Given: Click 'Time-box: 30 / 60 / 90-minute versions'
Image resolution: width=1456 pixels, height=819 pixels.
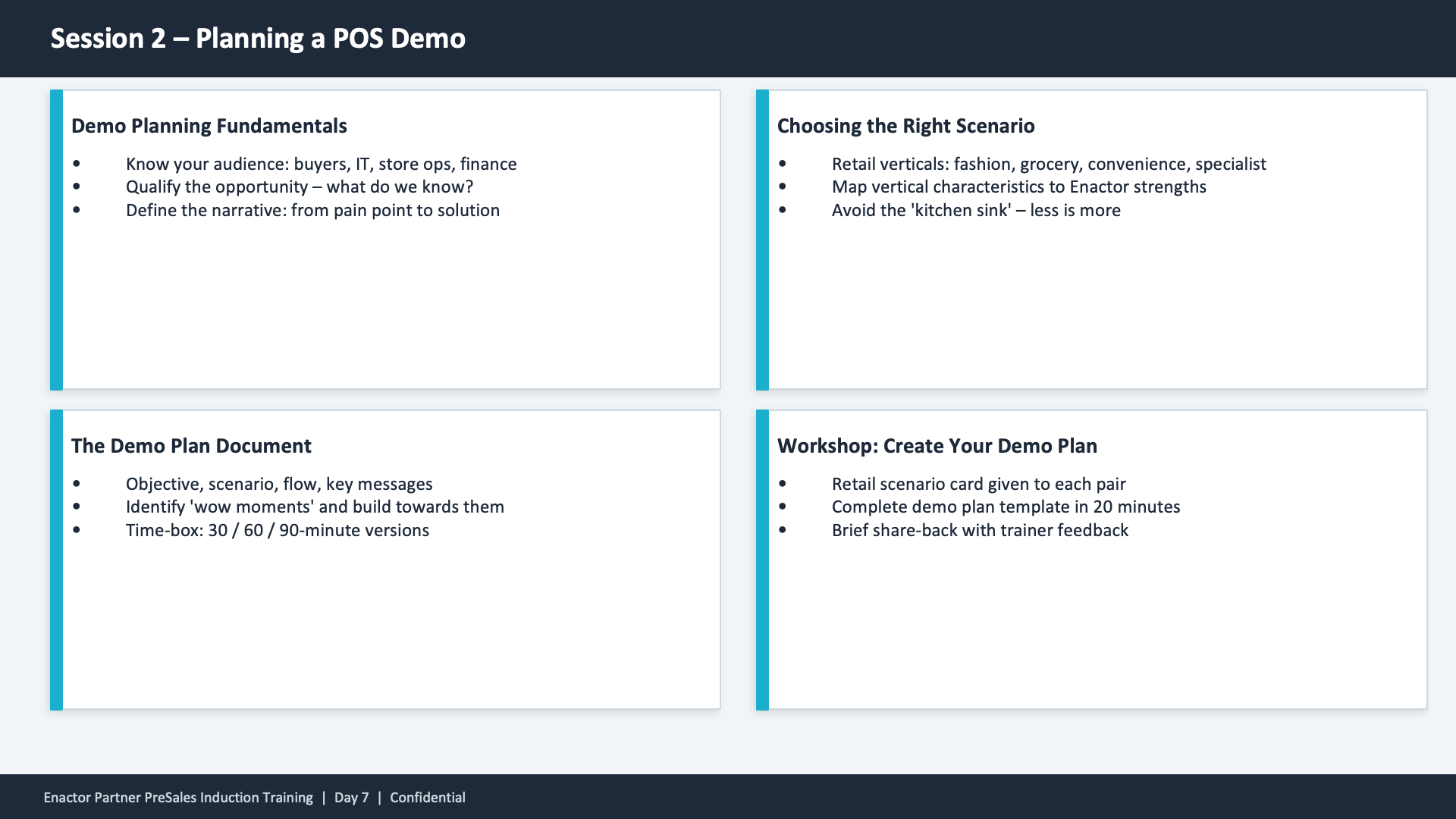Looking at the screenshot, I should (x=278, y=530).
